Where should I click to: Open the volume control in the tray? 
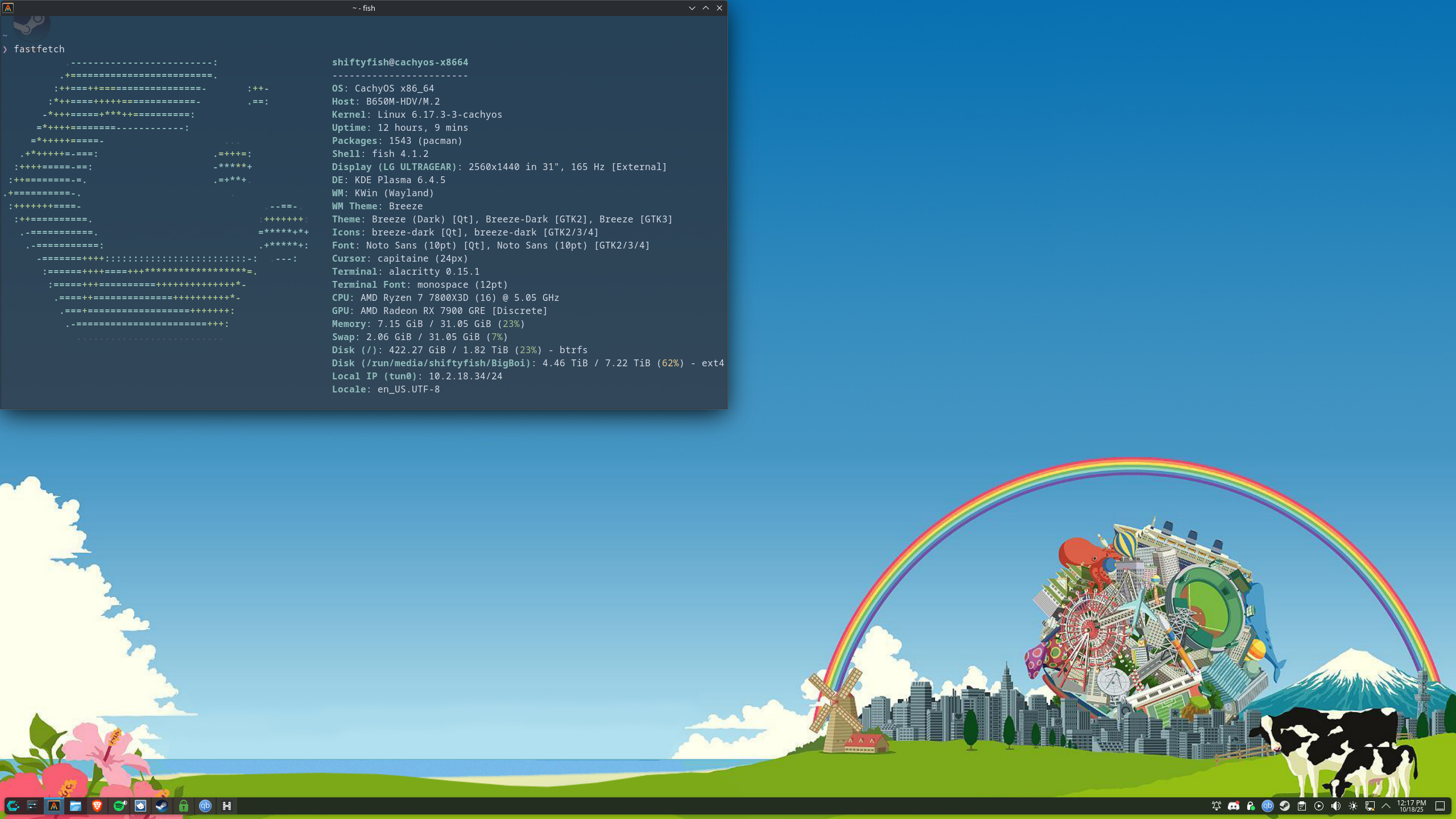pos(1336,806)
